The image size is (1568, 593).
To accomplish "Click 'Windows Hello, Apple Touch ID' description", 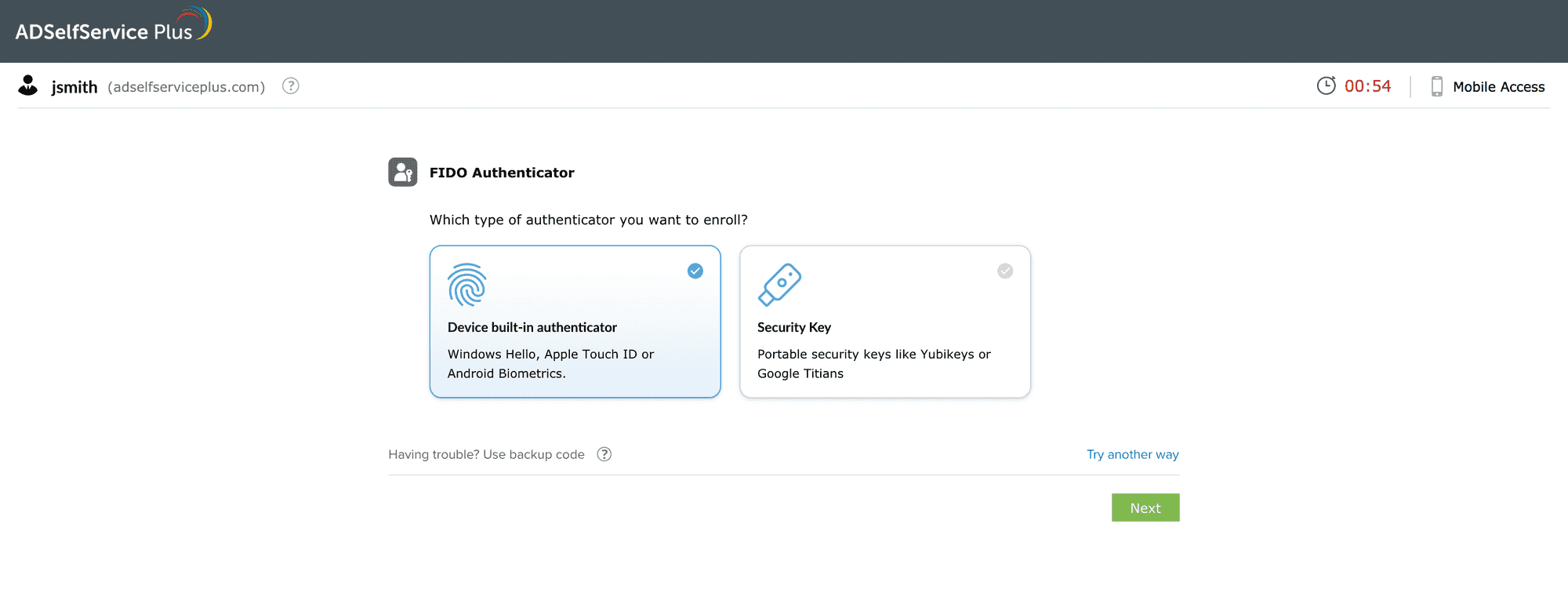I will coord(550,364).
